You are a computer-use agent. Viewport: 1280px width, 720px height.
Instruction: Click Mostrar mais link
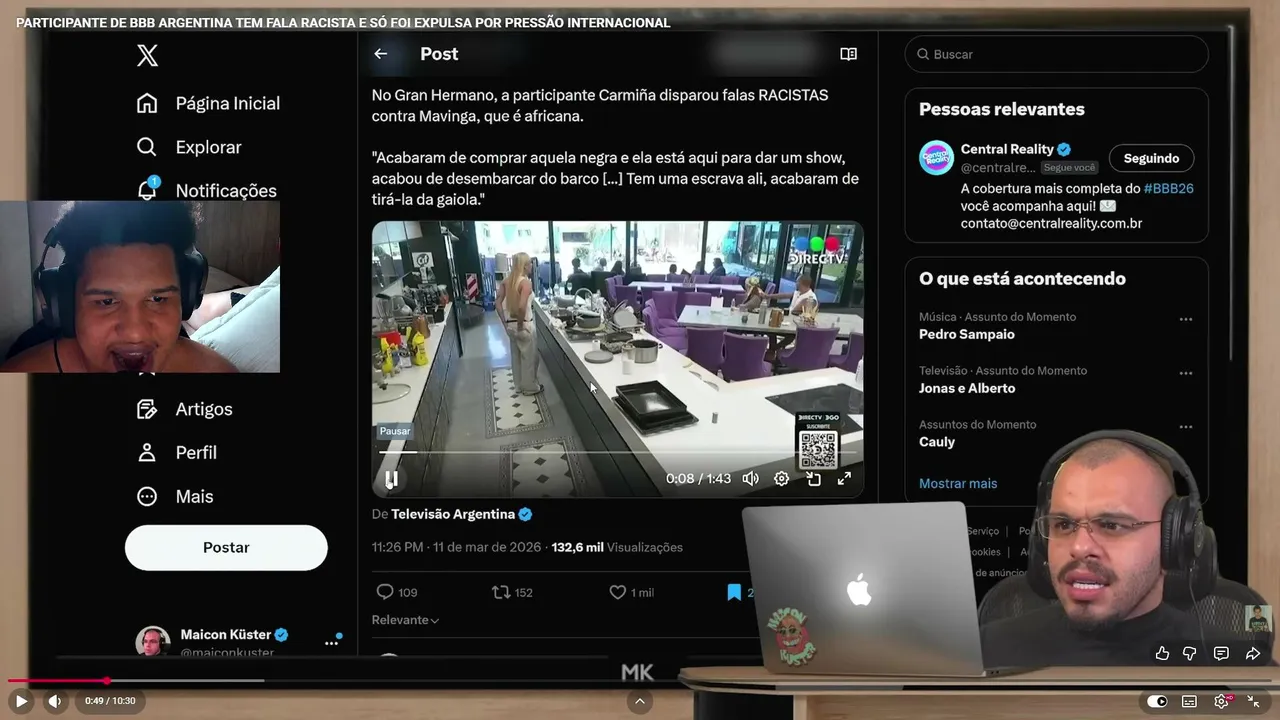pos(958,483)
